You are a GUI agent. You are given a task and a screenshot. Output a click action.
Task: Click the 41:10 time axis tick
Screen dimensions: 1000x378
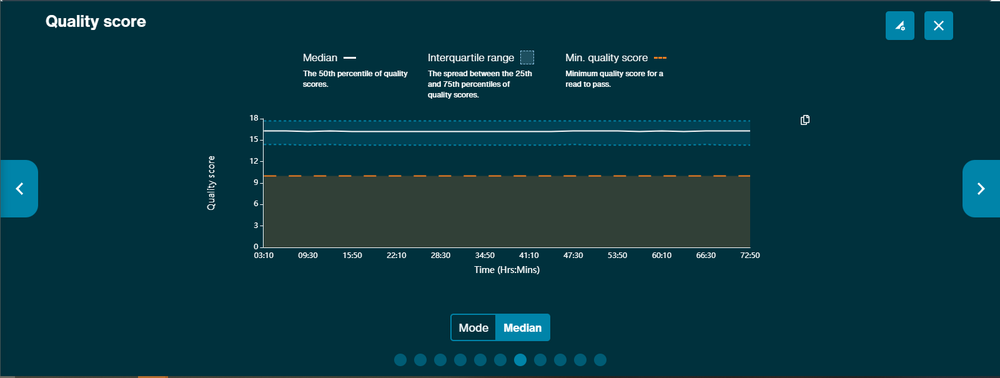point(529,255)
